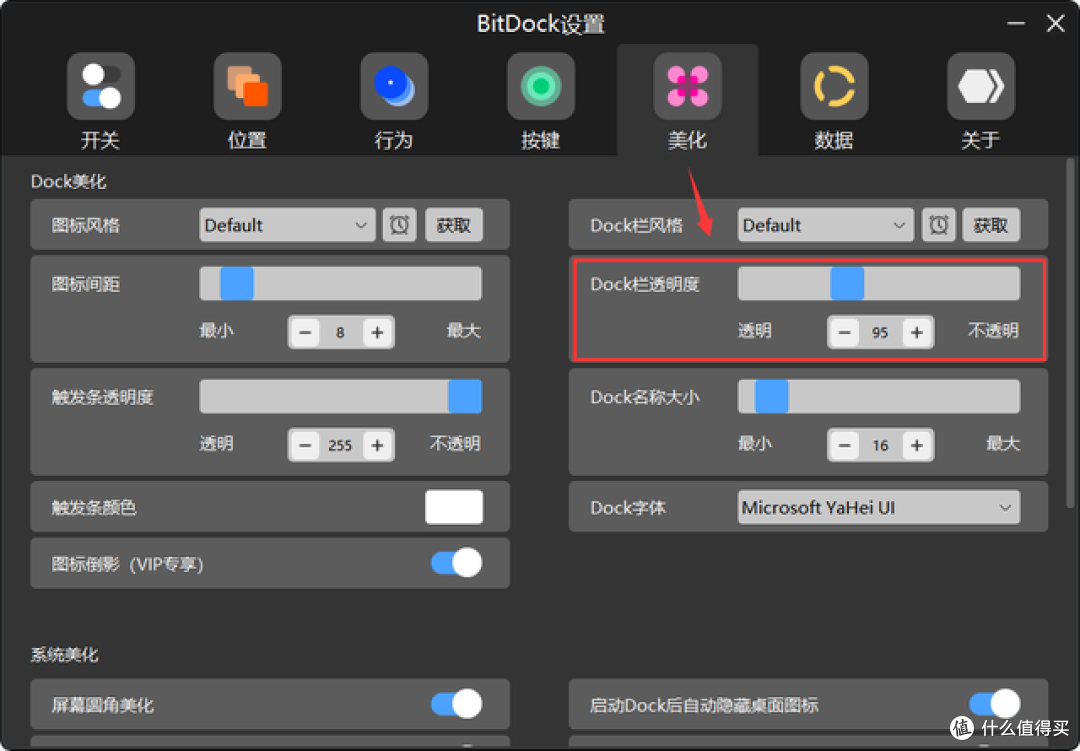Click the 图标间距 slider handle

[x=237, y=284]
